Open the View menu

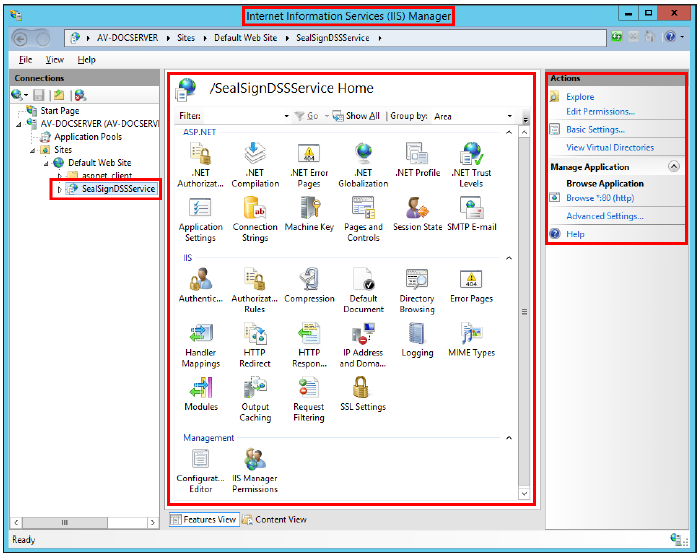pos(54,60)
